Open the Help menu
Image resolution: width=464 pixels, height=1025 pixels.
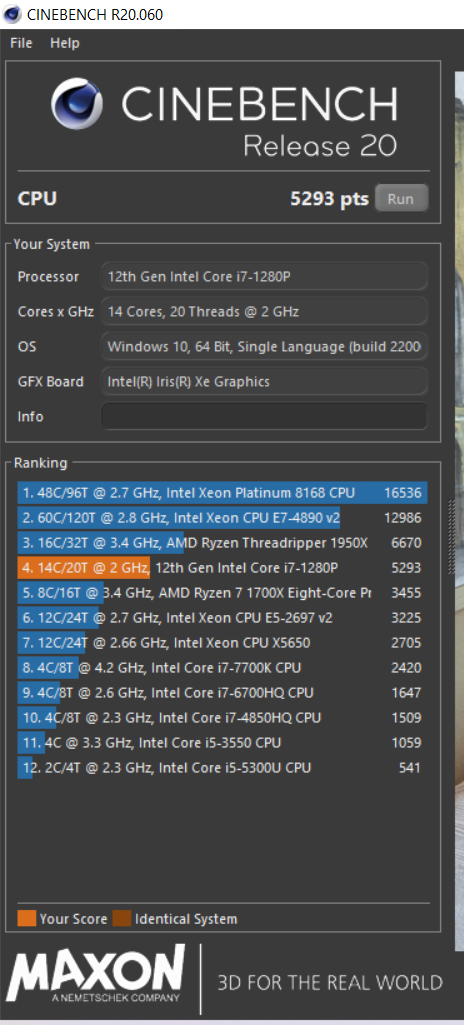pos(65,43)
